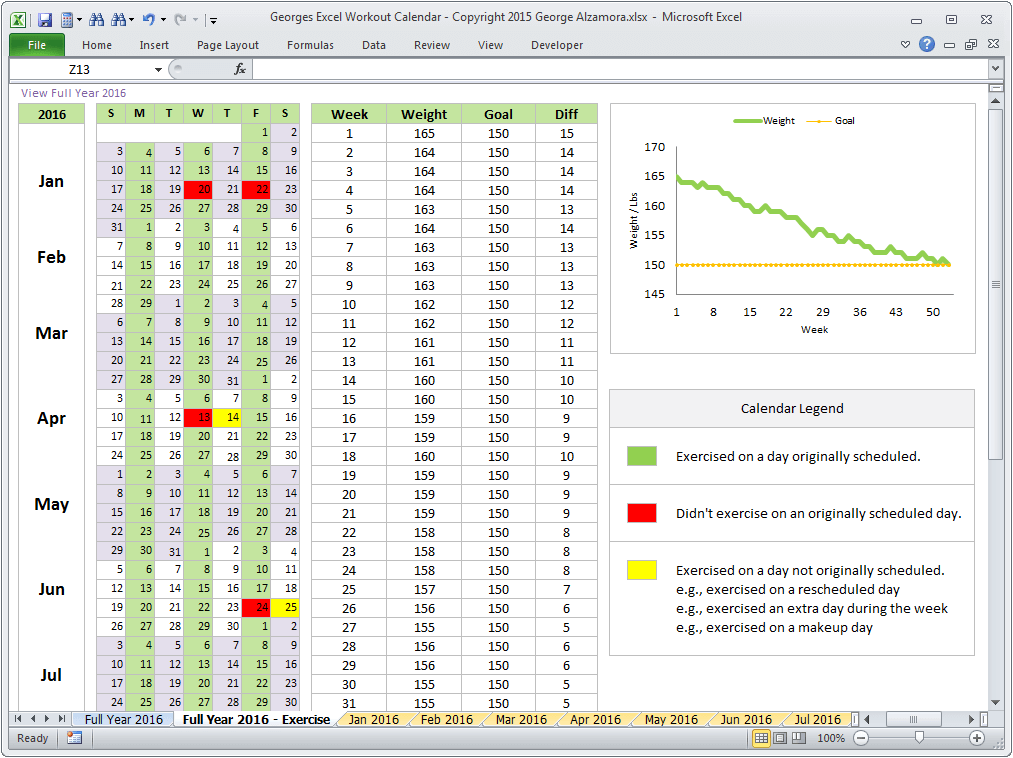The image size is (1013, 758).
Task: Select the yellow June 25 calendar cell
Action: coord(285,607)
